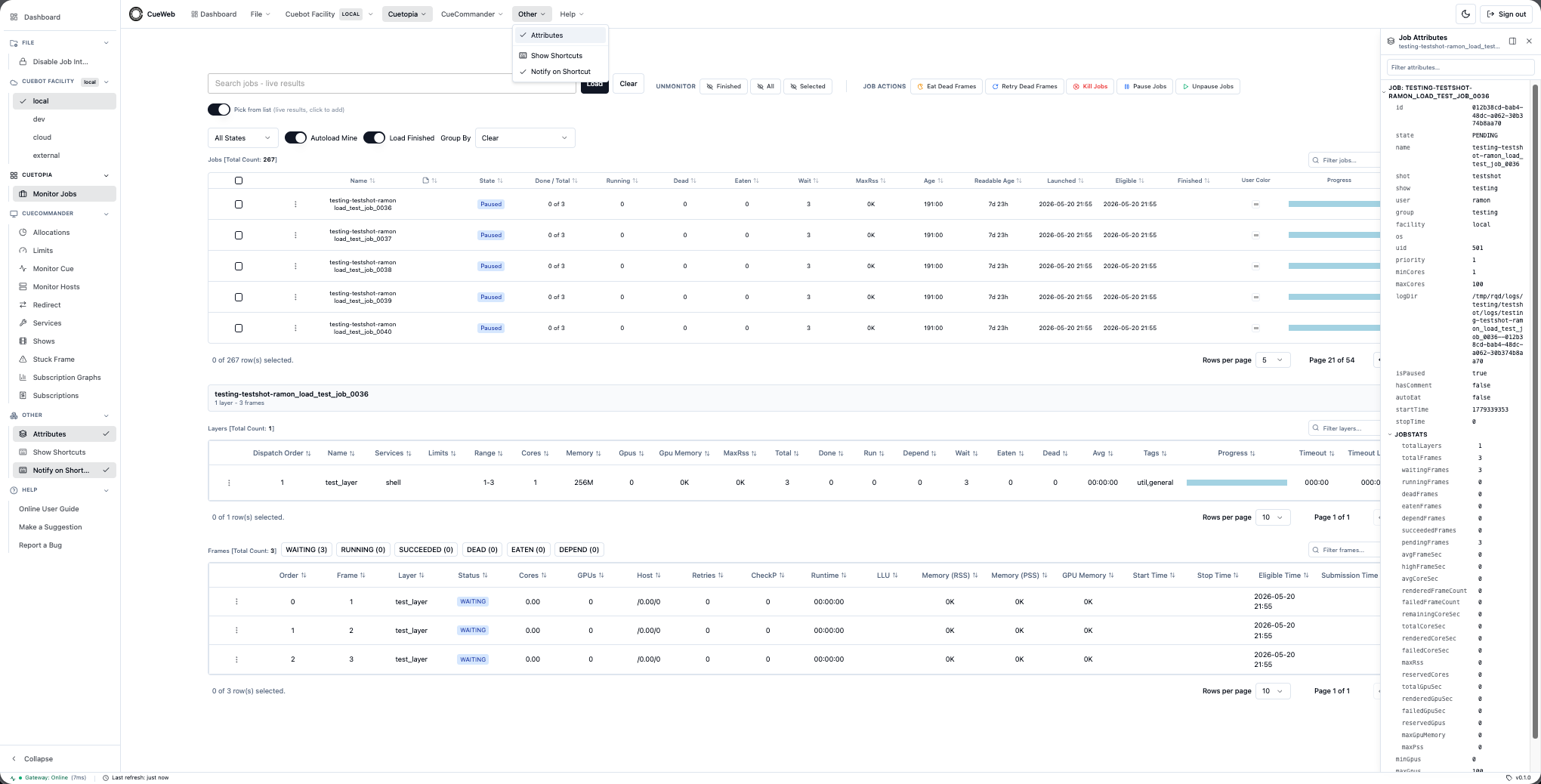
Task: Open actions menu for test_layer layer row
Action: (229, 483)
